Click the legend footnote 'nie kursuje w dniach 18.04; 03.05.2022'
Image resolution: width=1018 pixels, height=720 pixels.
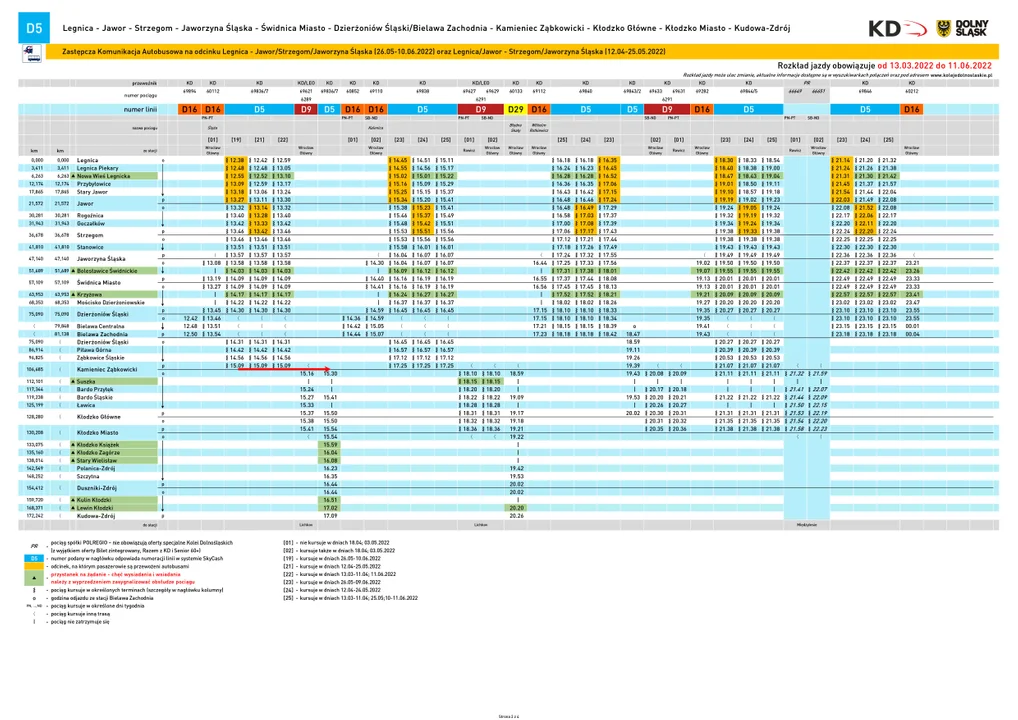pos(344,543)
